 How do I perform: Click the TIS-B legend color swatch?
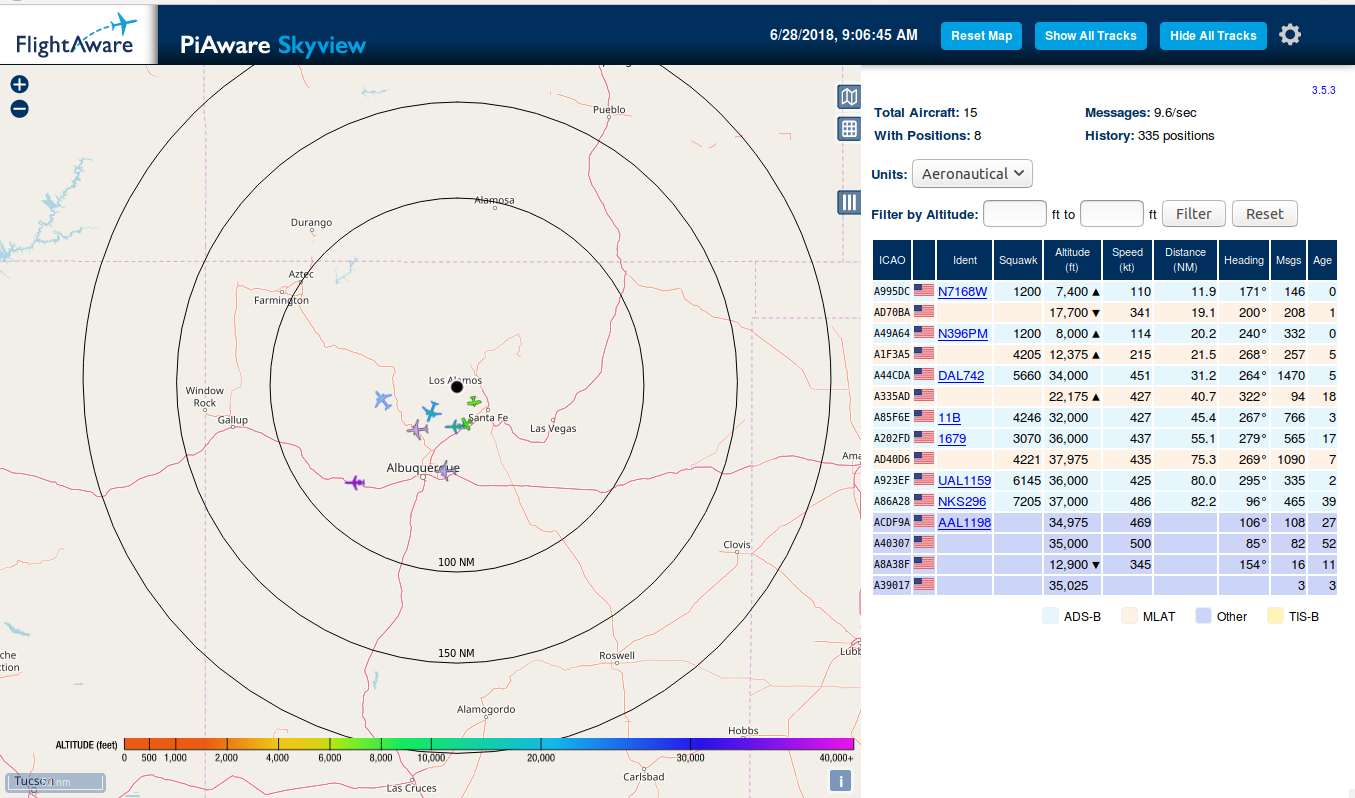(x=1275, y=616)
